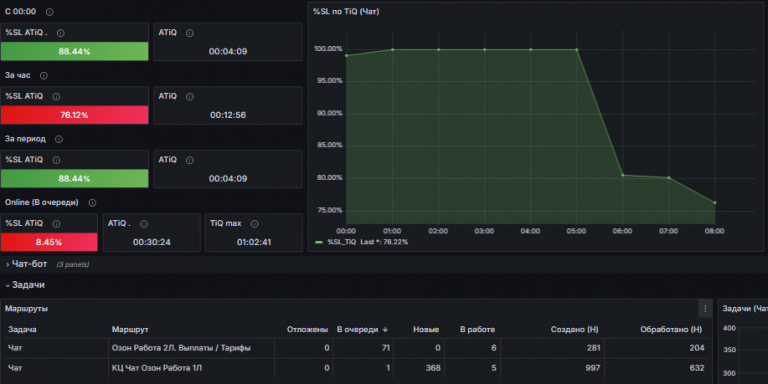Image resolution: width=768 pixels, height=384 pixels.
Task: Click info icon on %SL ATiQ panel showing 76.12%
Action: point(56,97)
